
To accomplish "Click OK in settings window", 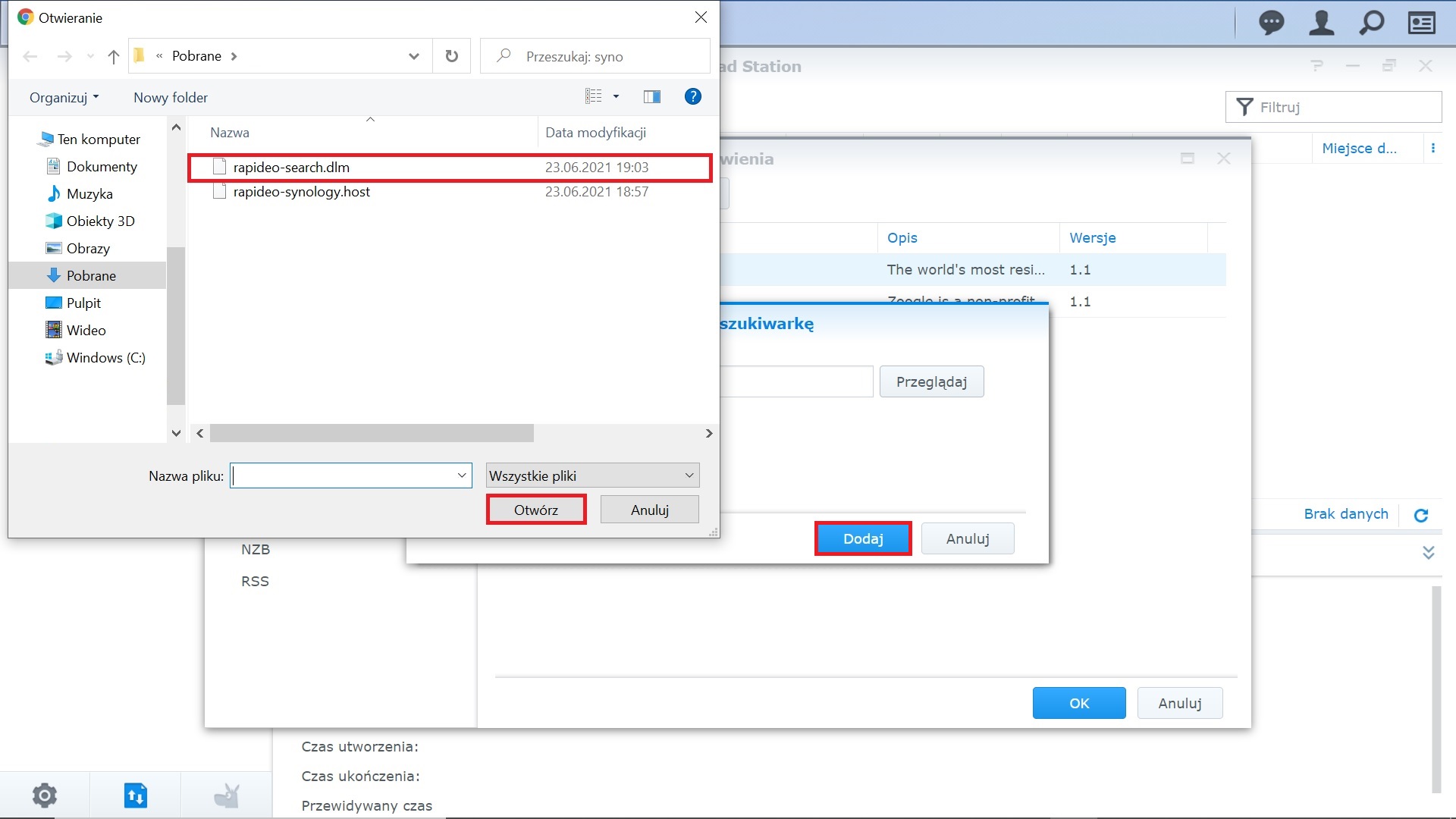I will click(1079, 704).
